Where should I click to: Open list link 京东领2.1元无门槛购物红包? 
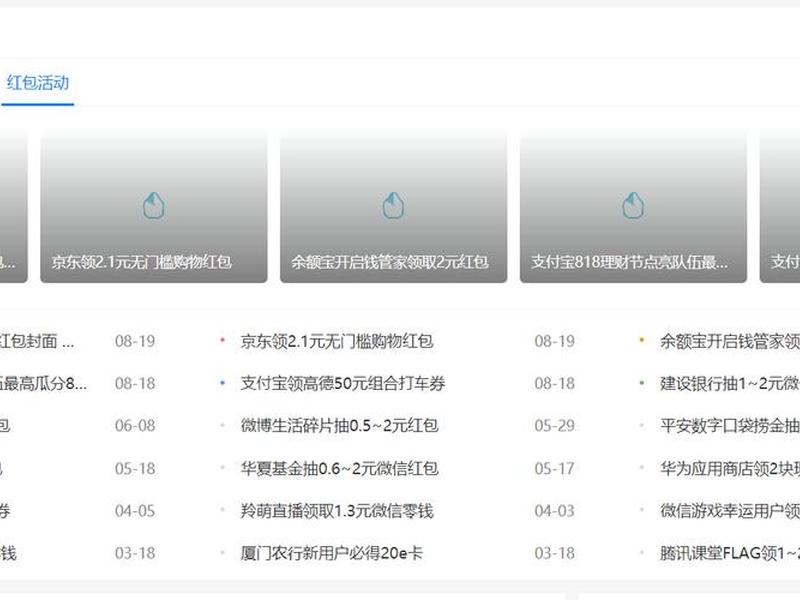point(337,341)
